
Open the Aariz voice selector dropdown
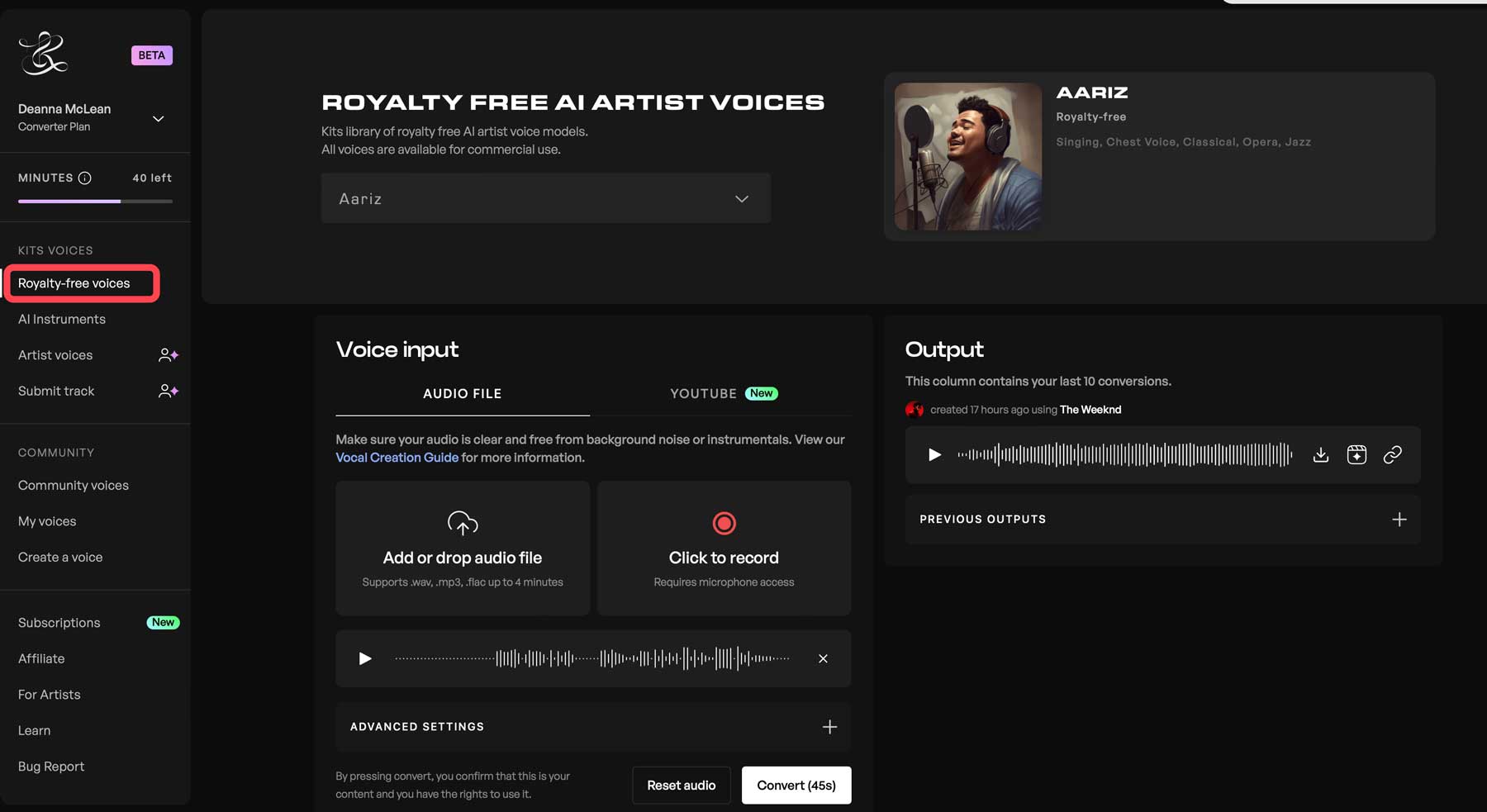545,198
